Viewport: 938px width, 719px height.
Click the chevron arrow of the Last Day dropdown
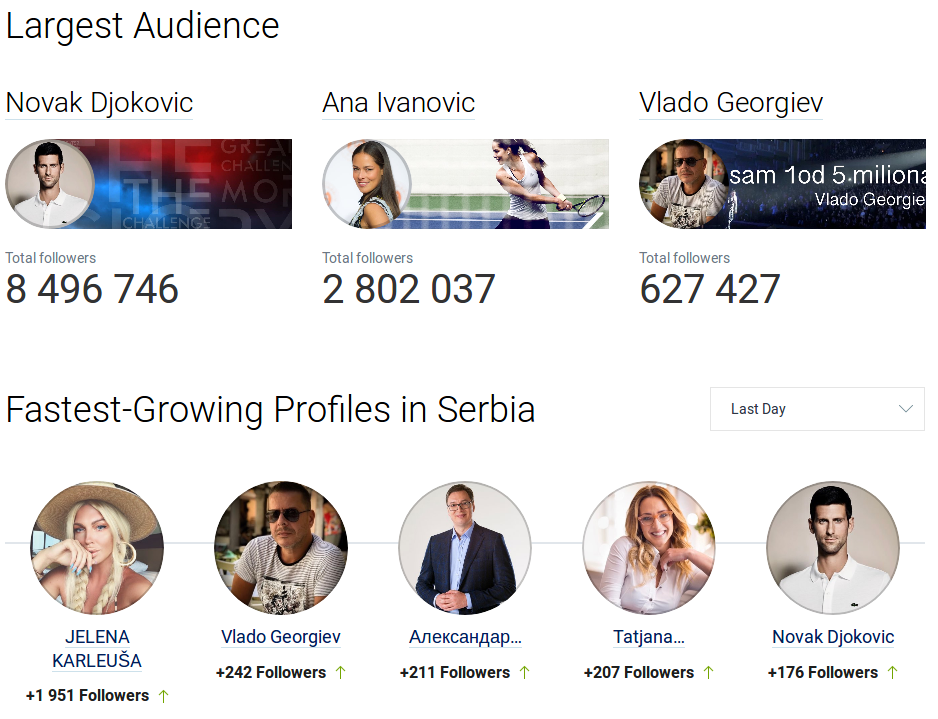[x=906, y=409]
